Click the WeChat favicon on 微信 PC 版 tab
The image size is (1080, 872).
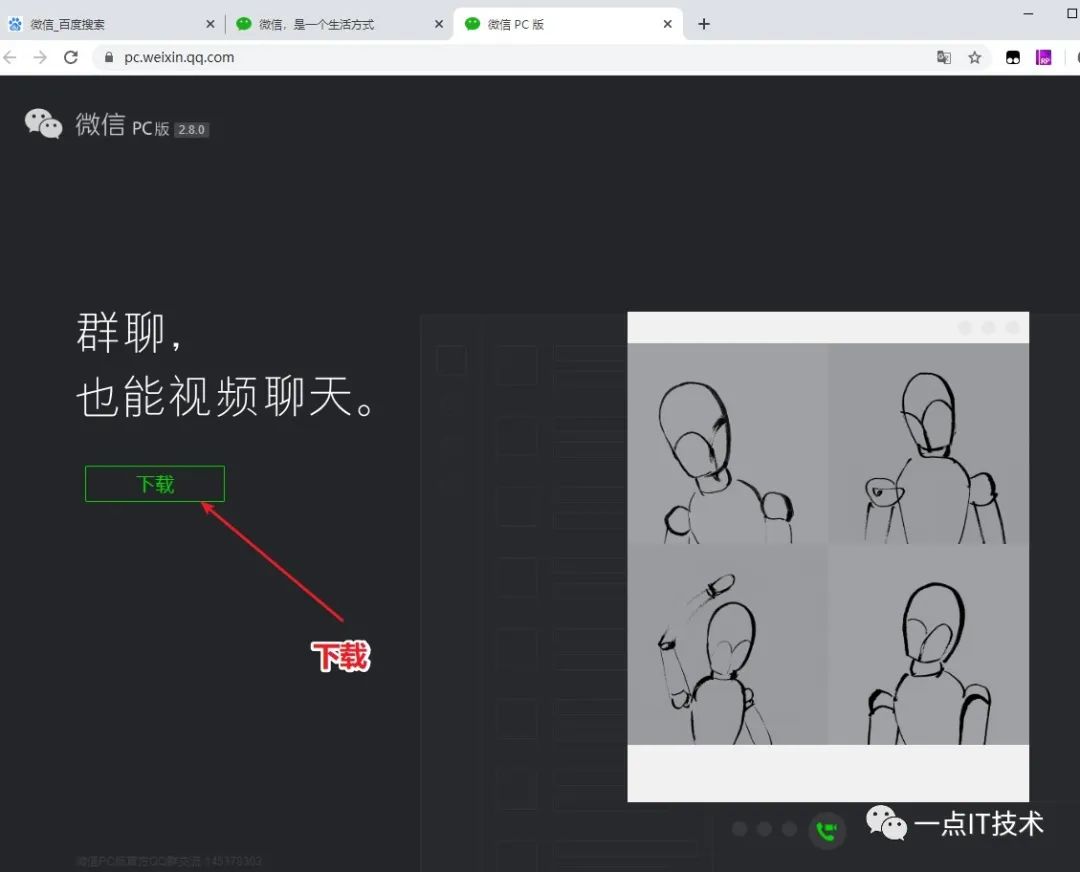(x=470, y=23)
